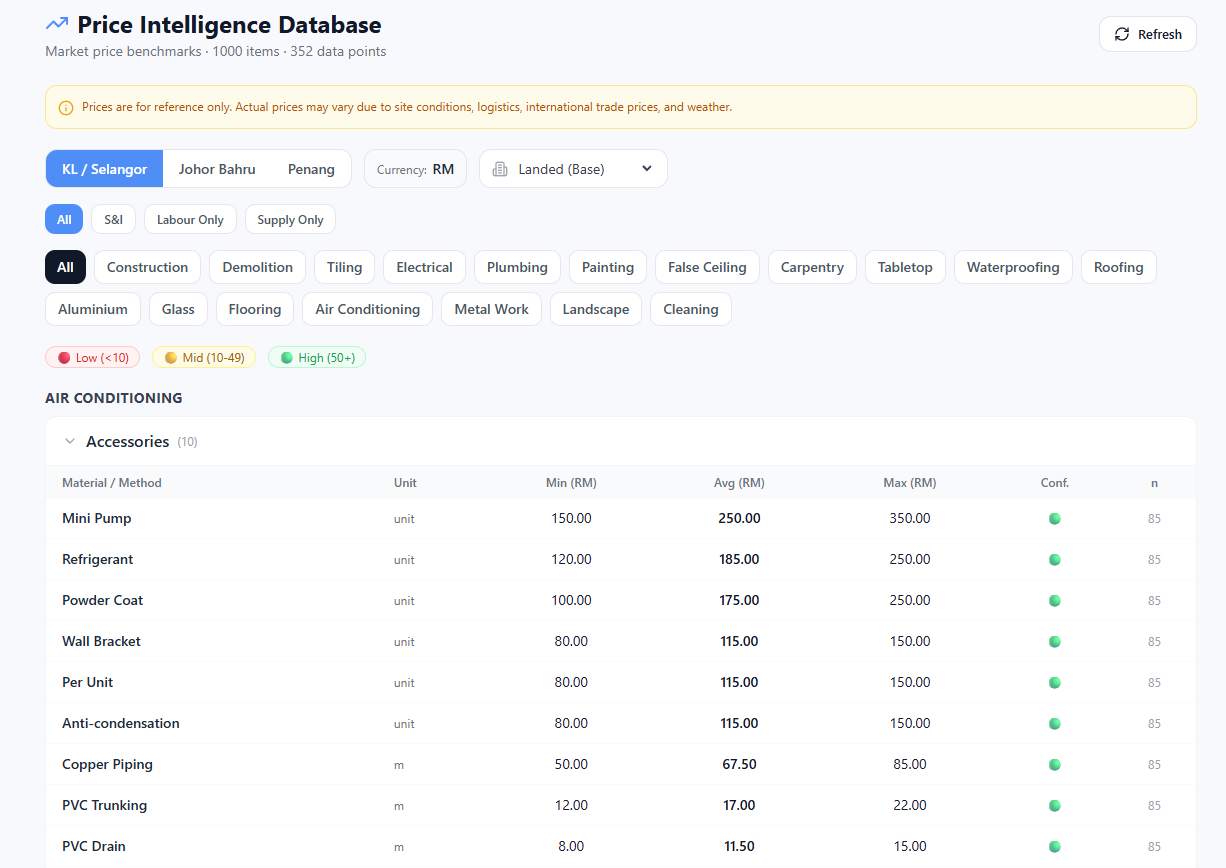Click the Min (RM) column header
Image resolution: width=1226 pixels, height=868 pixels.
[x=571, y=482]
